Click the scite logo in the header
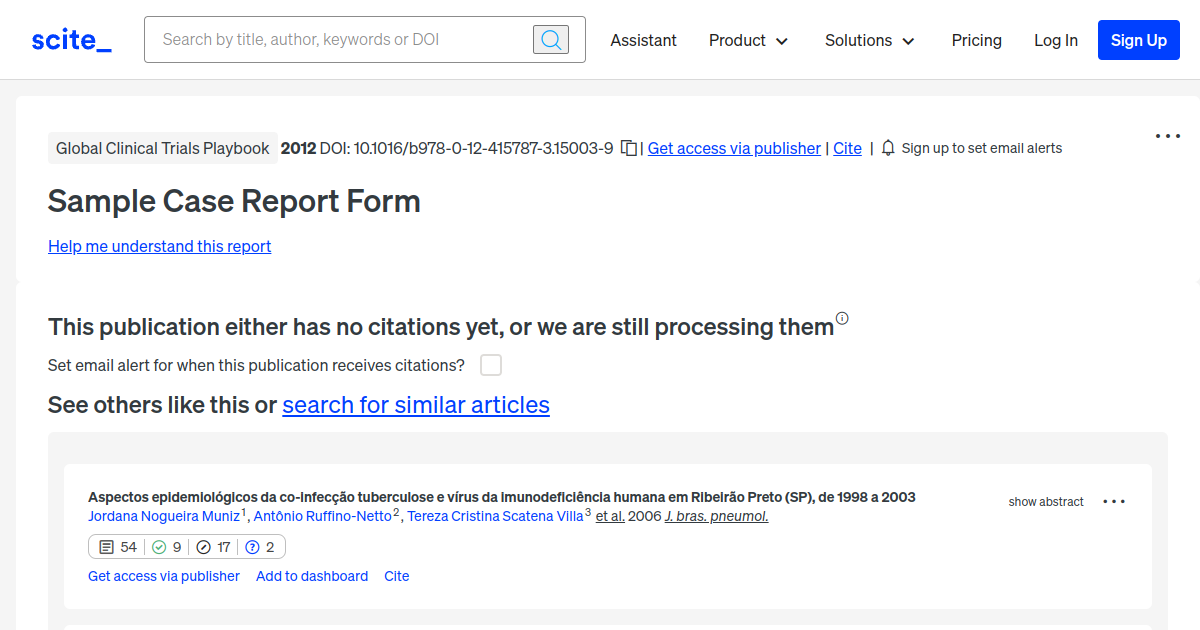The image size is (1200, 630). (70, 39)
